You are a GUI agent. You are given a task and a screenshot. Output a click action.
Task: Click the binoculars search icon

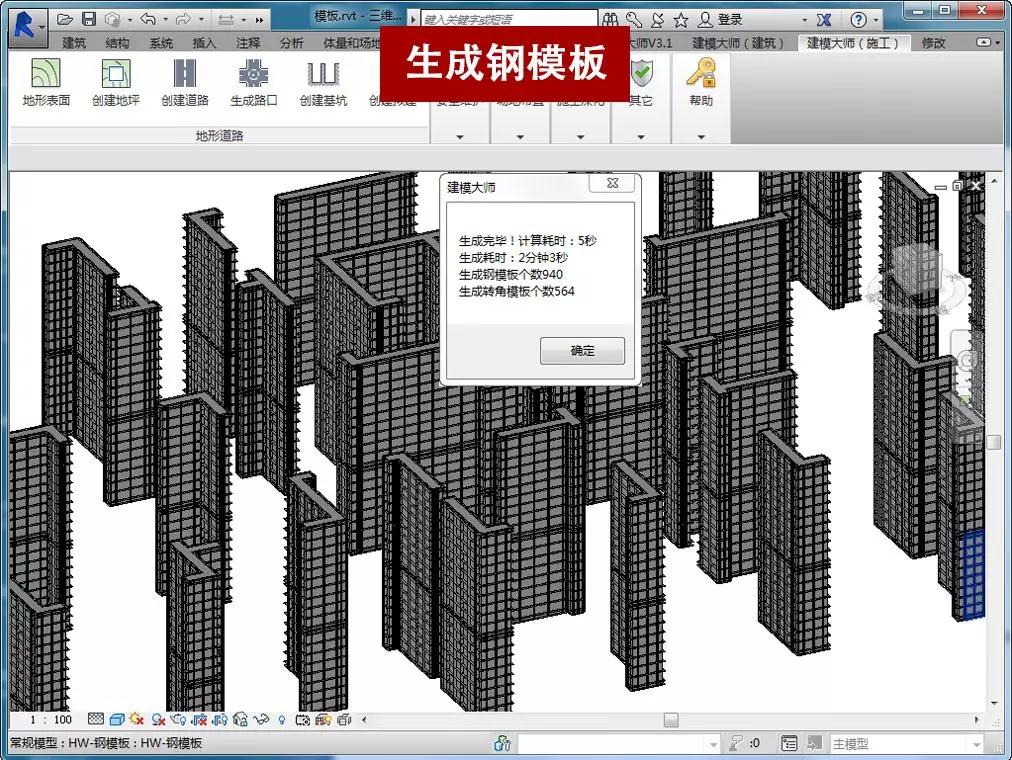610,20
